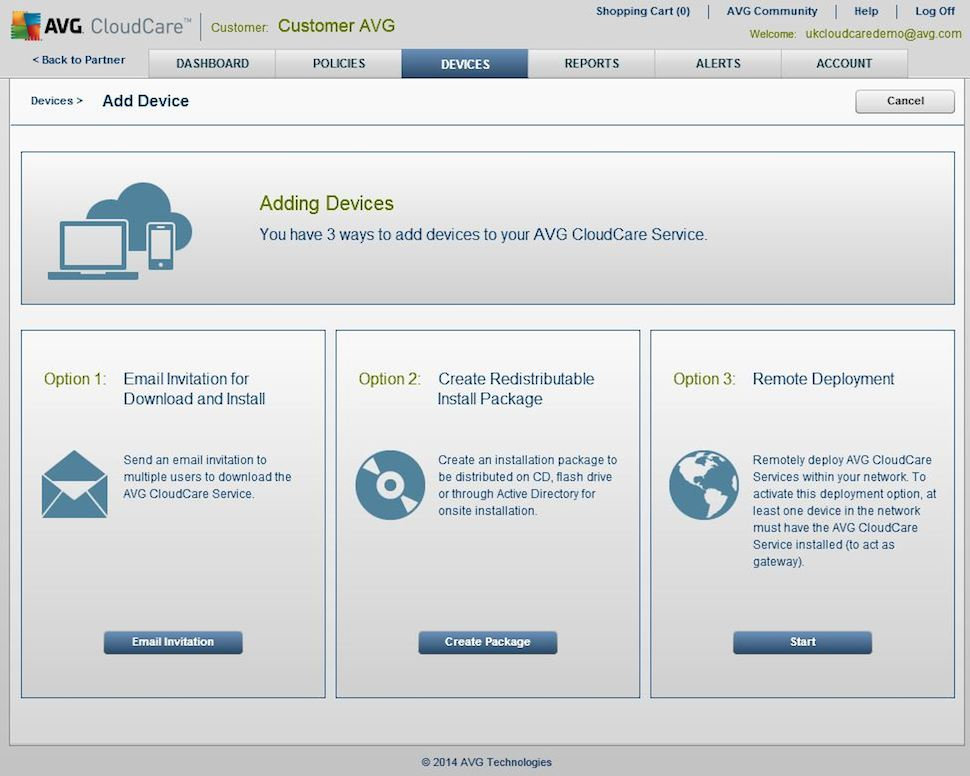Click the envelope icon for email invitation
Image resolution: width=970 pixels, height=776 pixels.
[x=74, y=484]
